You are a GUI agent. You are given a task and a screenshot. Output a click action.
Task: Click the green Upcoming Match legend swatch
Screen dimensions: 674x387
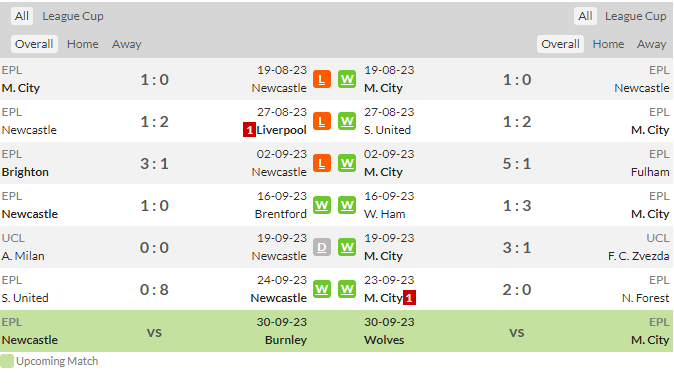click(x=7, y=361)
